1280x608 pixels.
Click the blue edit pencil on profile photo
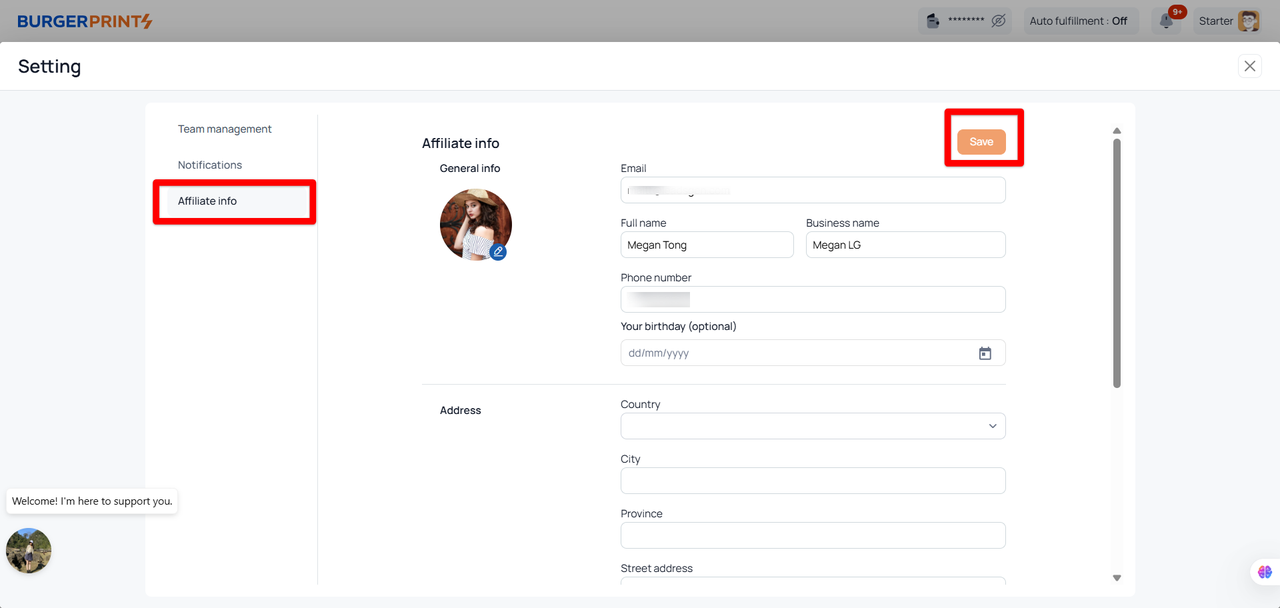coord(498,252)
